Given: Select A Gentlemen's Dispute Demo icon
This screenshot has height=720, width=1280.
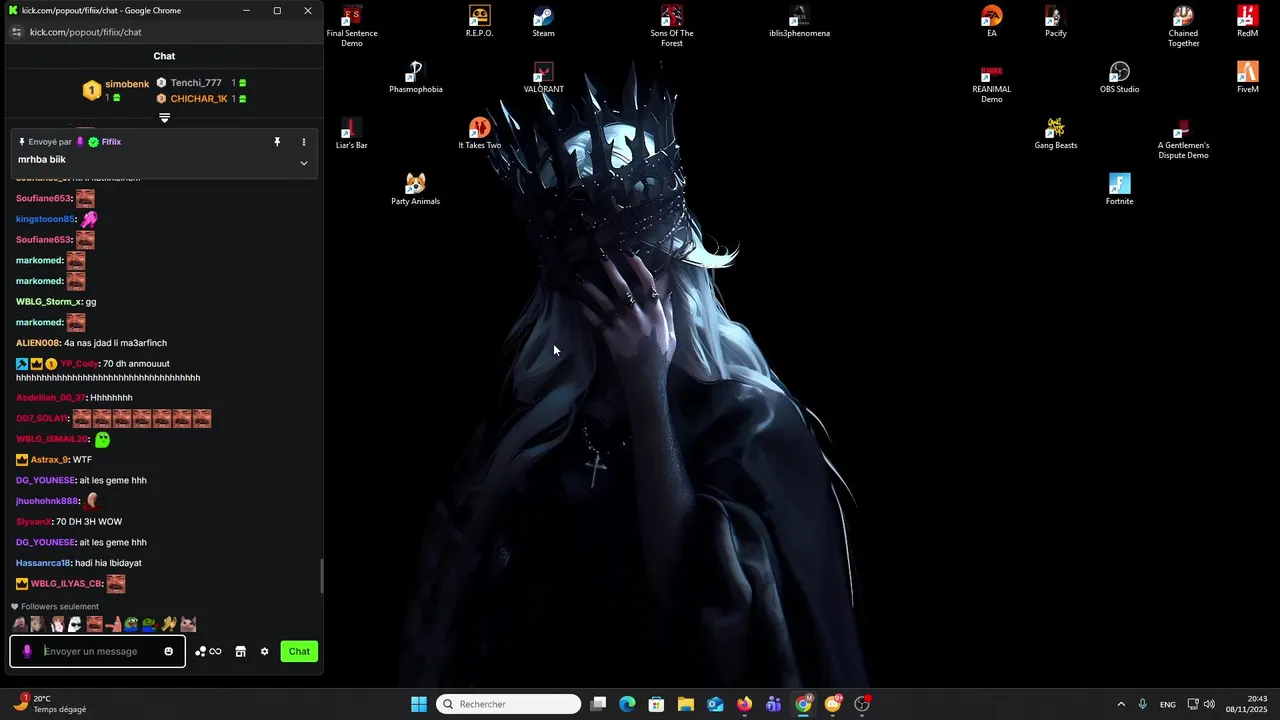Looking at the screenshot, I should coord(1183,139).
